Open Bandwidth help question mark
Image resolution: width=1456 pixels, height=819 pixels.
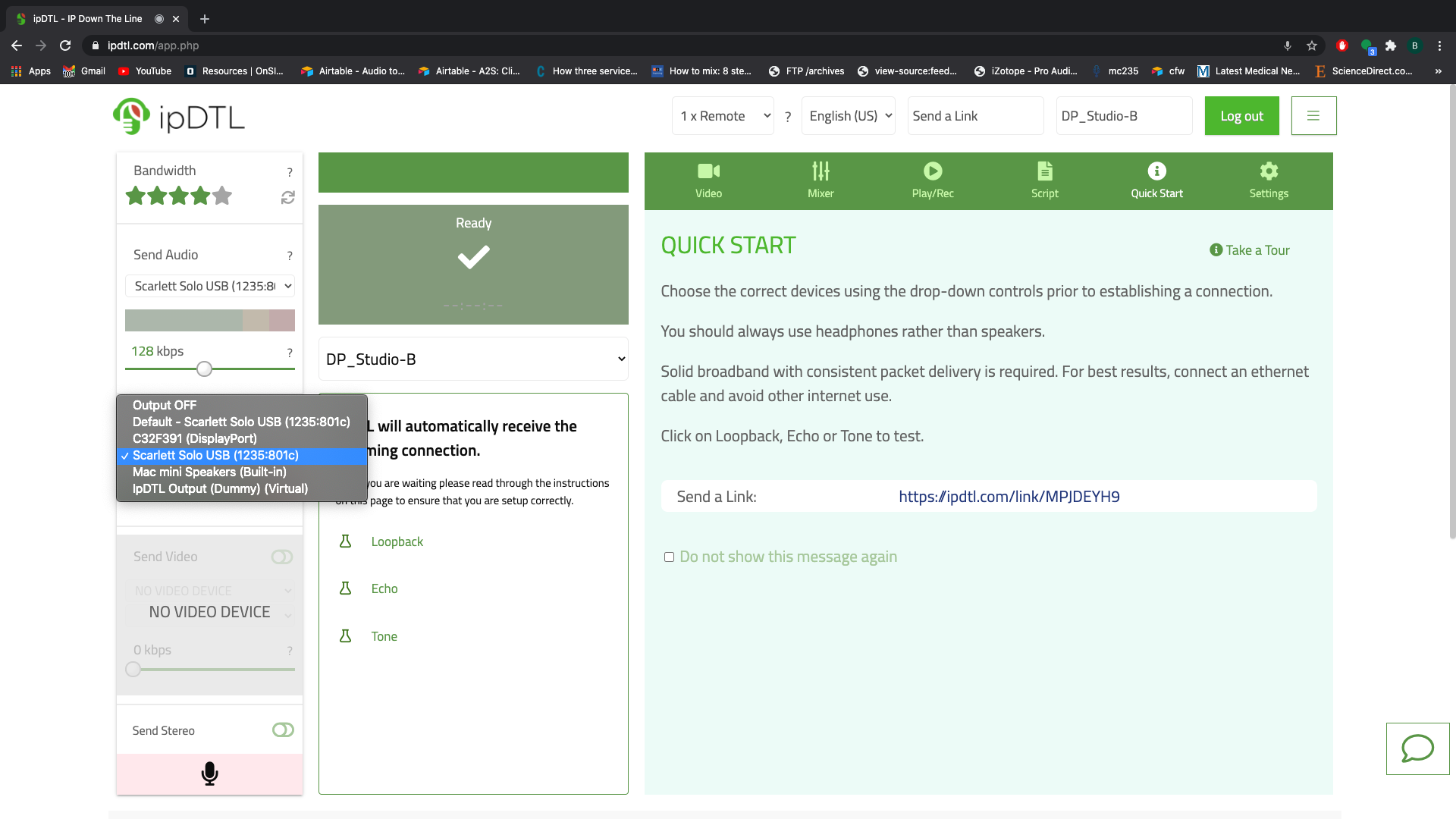point(290,172)
